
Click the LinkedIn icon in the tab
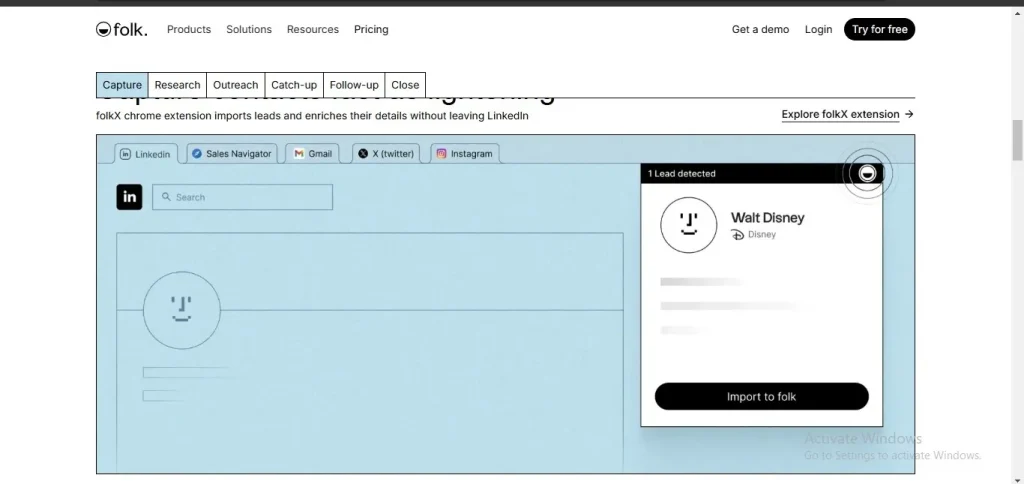point(126,154)
